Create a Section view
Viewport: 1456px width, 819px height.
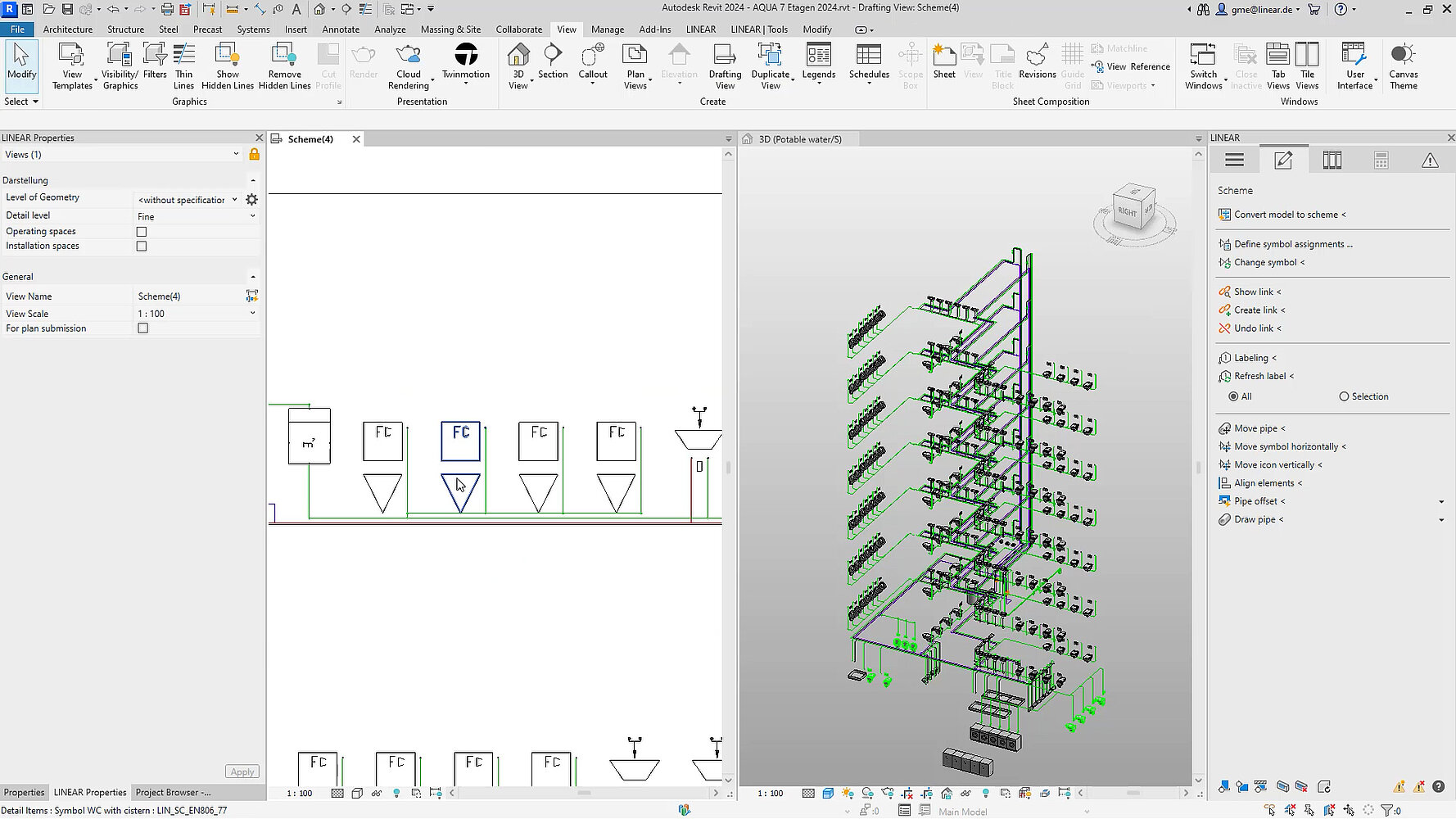[553, 64]
